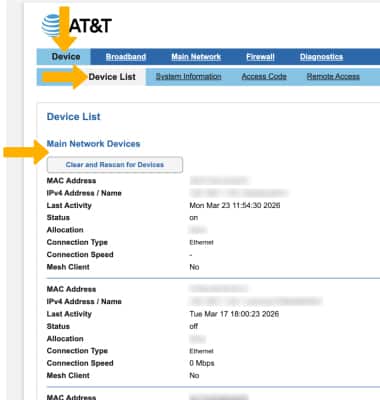Image resolution: width=380 pixels, height=400 pixels.
Task: Open the Main Network tab
Action: point(196,57)
